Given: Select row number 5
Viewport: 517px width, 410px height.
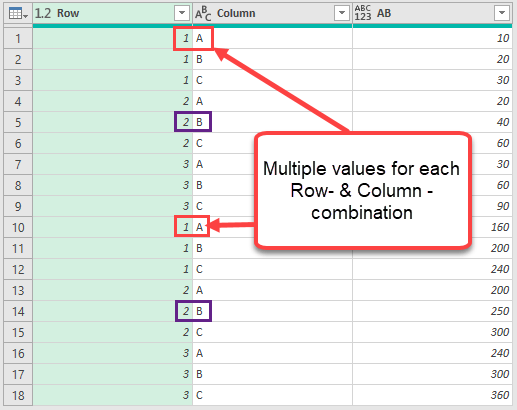Looking at the screenshot, I should click(x=18, y=122).
